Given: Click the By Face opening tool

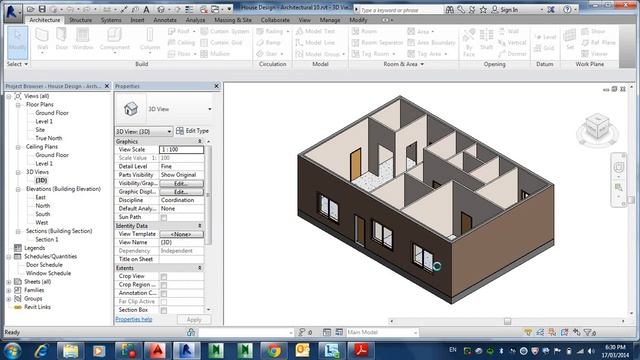Looking at the screenshot, I should tap(469, 42).
